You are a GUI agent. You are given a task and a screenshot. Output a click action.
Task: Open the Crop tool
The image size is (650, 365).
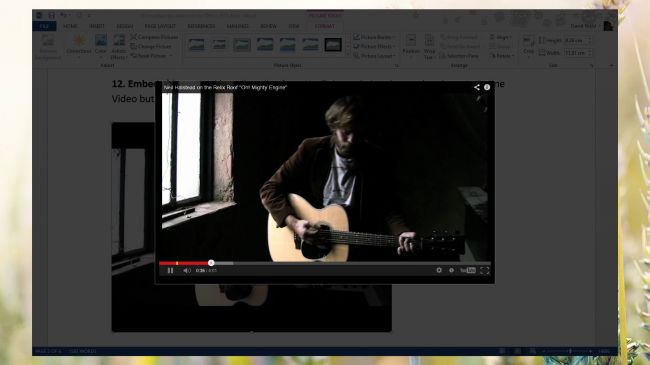click(529, 46)
